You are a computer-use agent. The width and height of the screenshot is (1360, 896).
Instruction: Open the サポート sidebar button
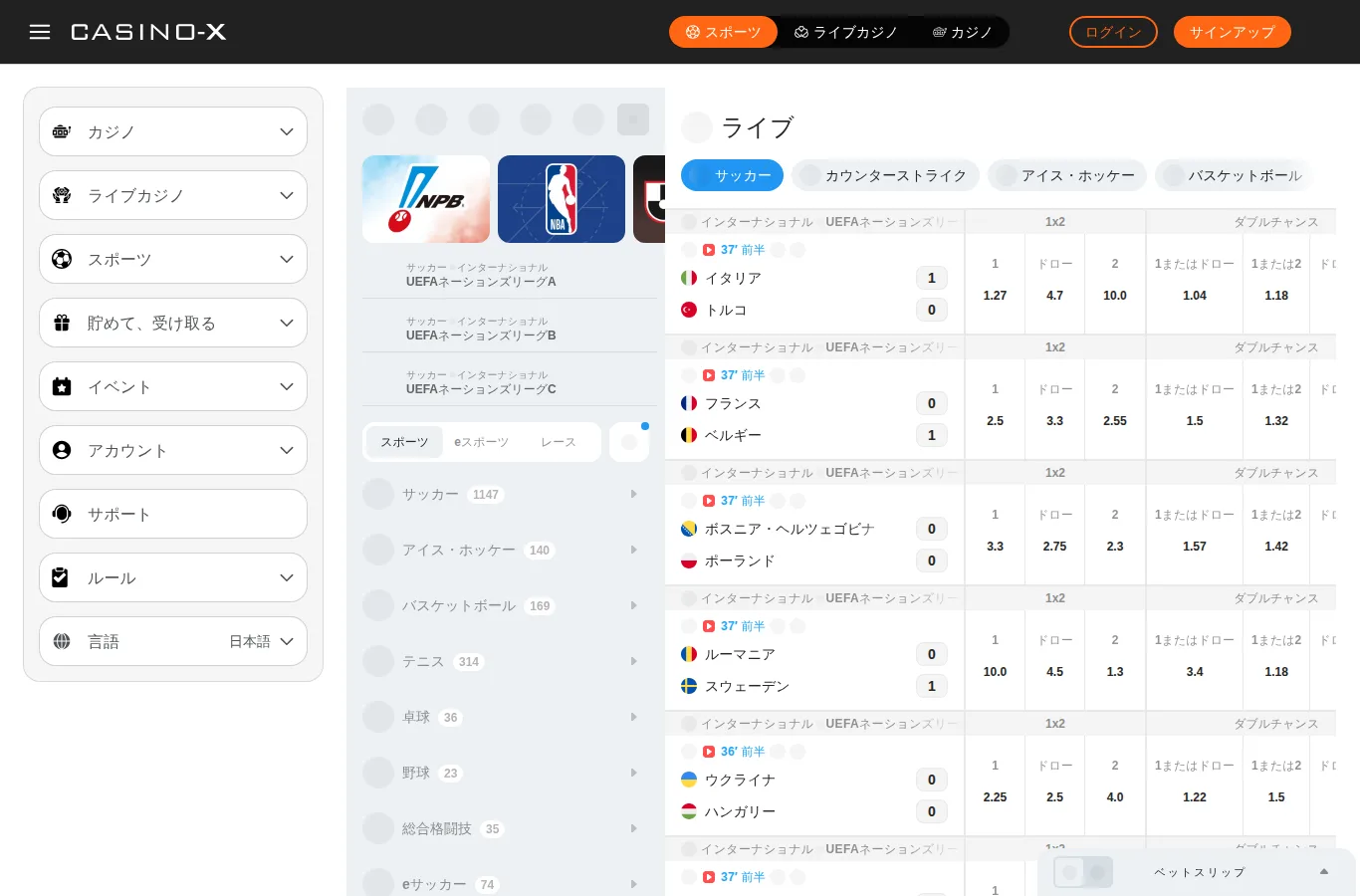point(173,514)
